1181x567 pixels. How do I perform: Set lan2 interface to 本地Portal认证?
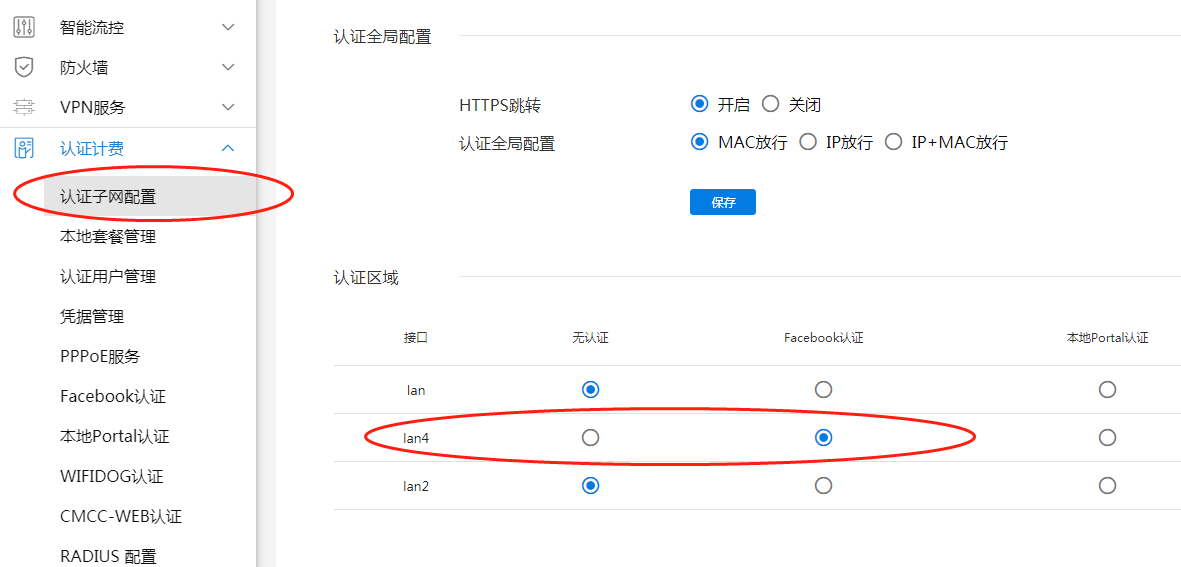click(x=1107, y=485)
